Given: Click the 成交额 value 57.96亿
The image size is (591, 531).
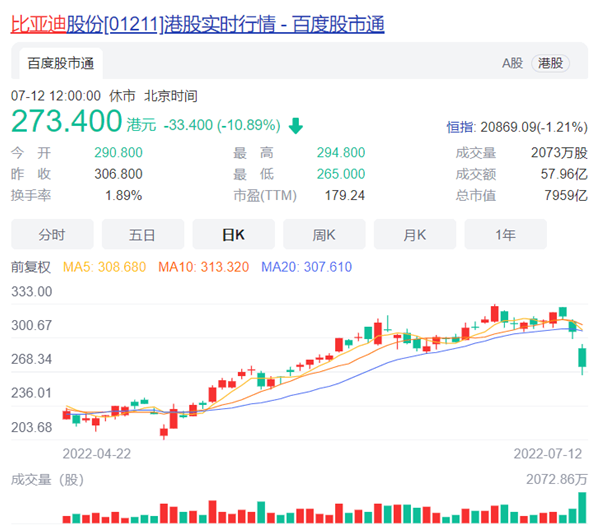Looking at the screenshot, I should tap(564, 174).
